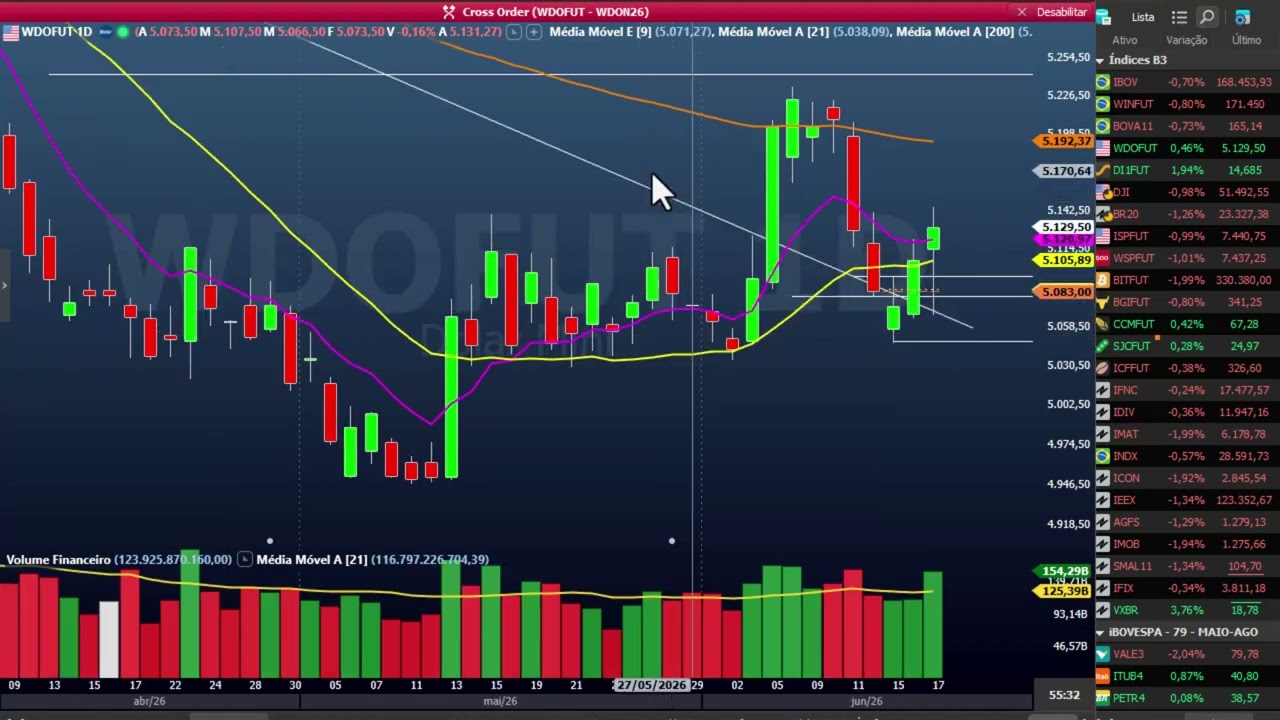1280x720 pixels.
Task: Click the ISPFUT row US flag icon
Action: click(1102, 236)
